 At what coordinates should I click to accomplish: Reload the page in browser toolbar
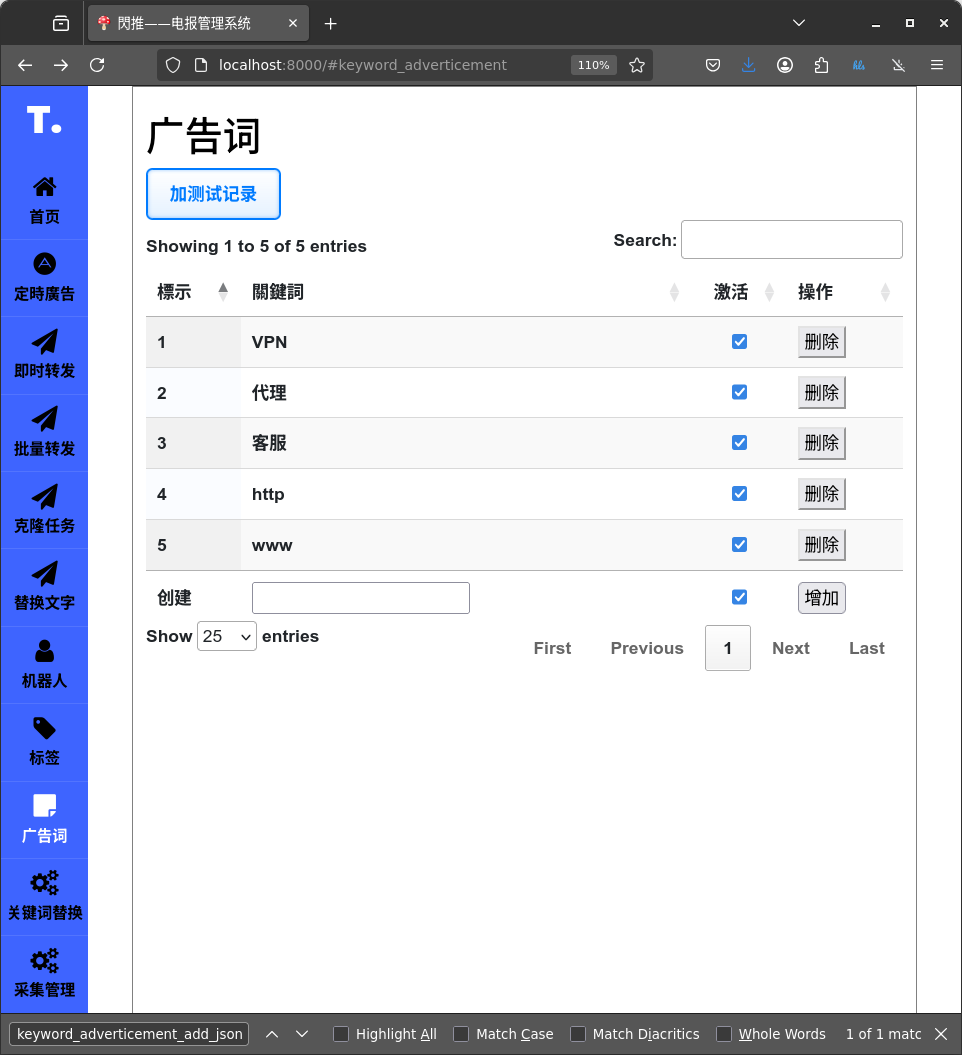pos(97,65)
